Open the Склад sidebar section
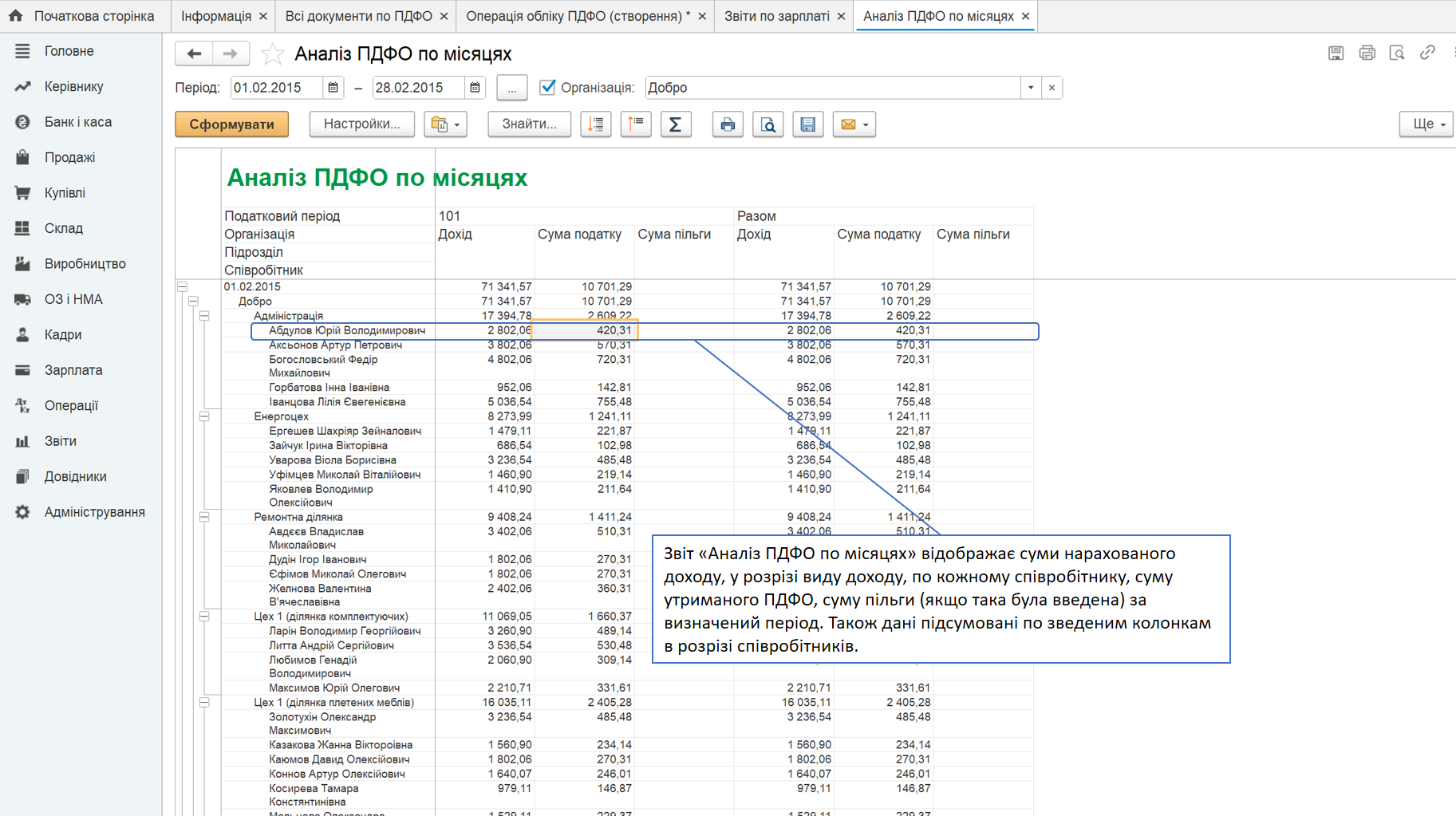 pos(63,228)
